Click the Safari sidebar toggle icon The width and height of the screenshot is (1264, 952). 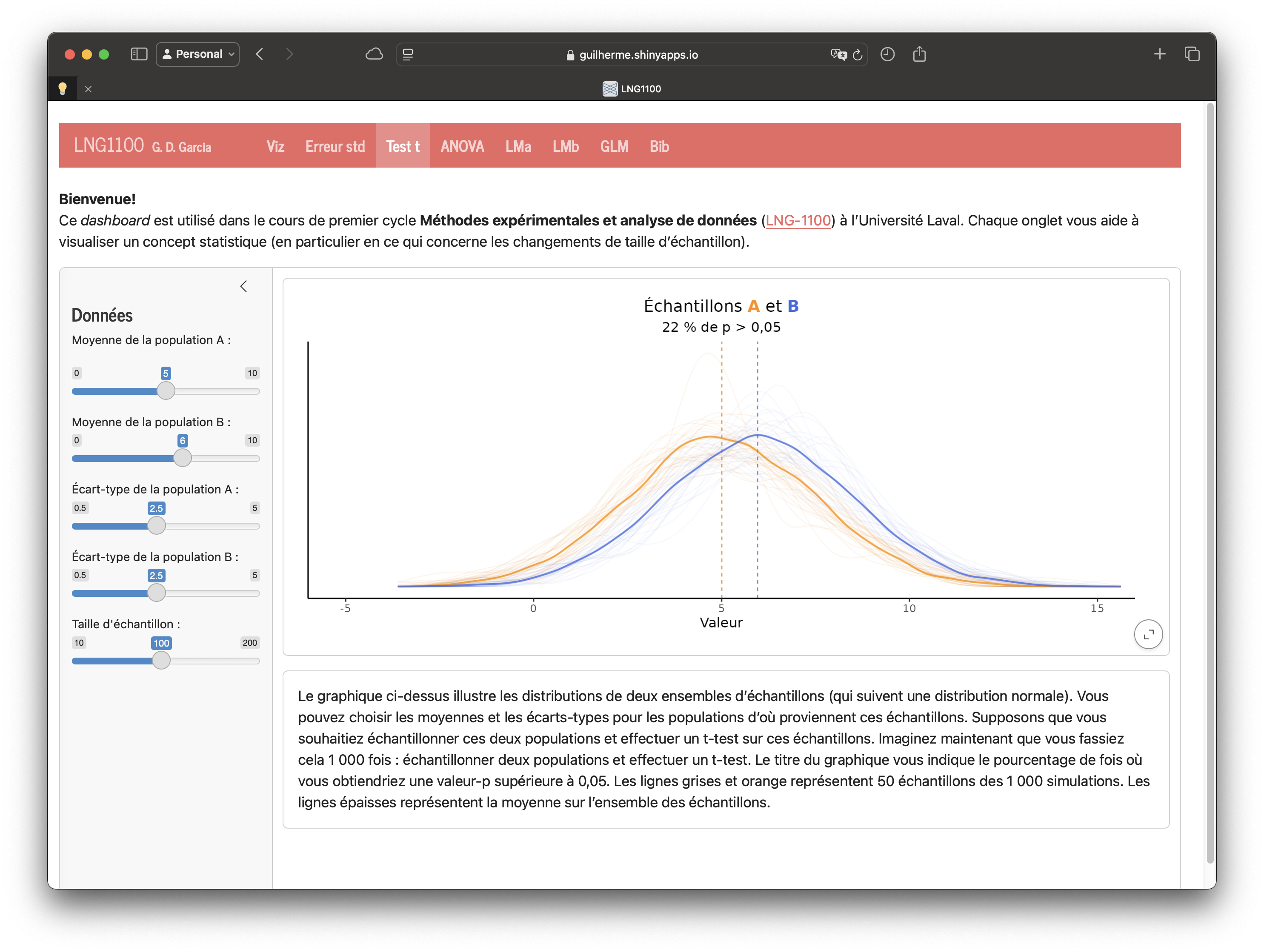[x=139, y=54]
